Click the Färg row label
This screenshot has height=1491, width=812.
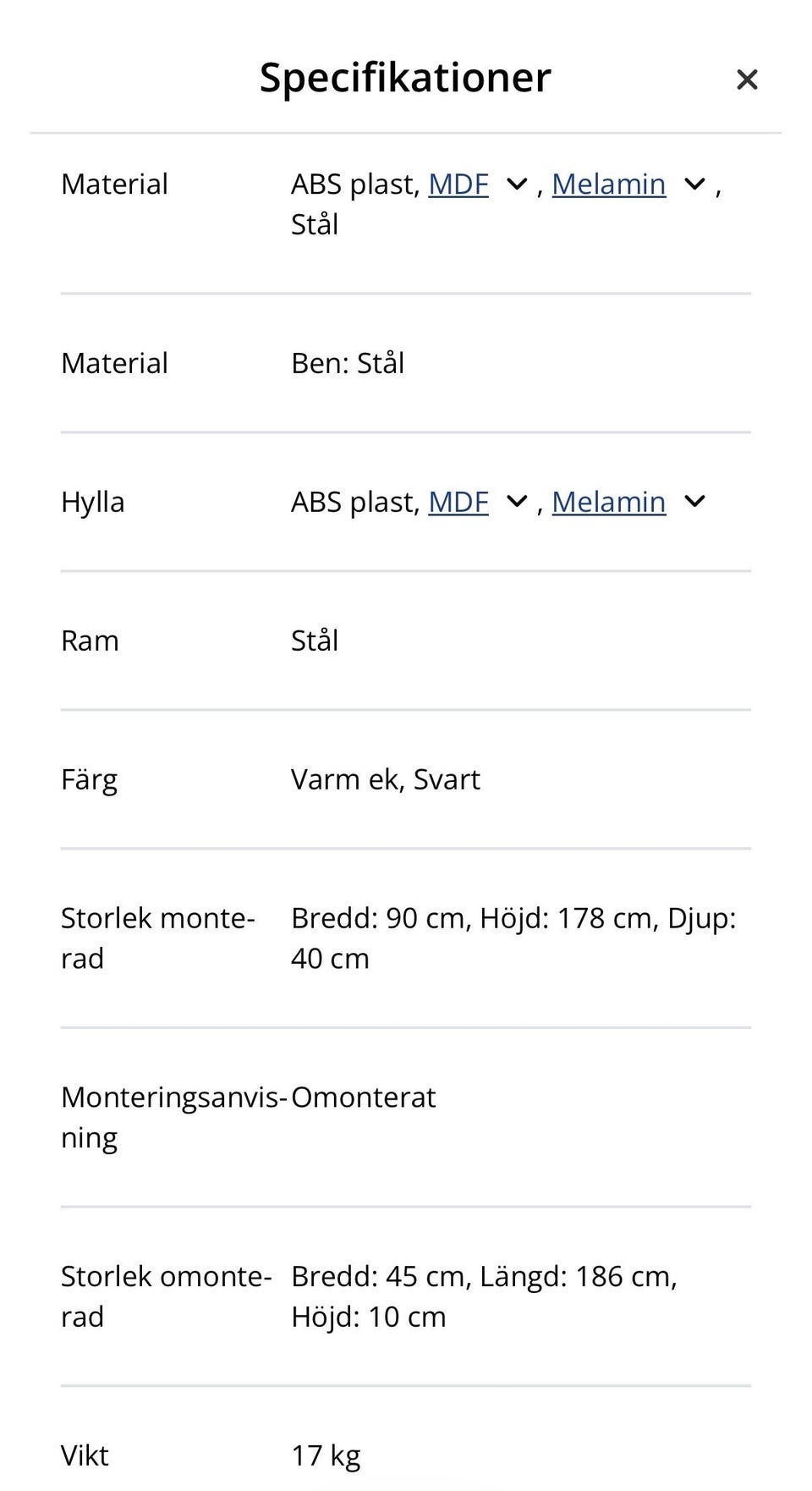(x=89, y=780)
